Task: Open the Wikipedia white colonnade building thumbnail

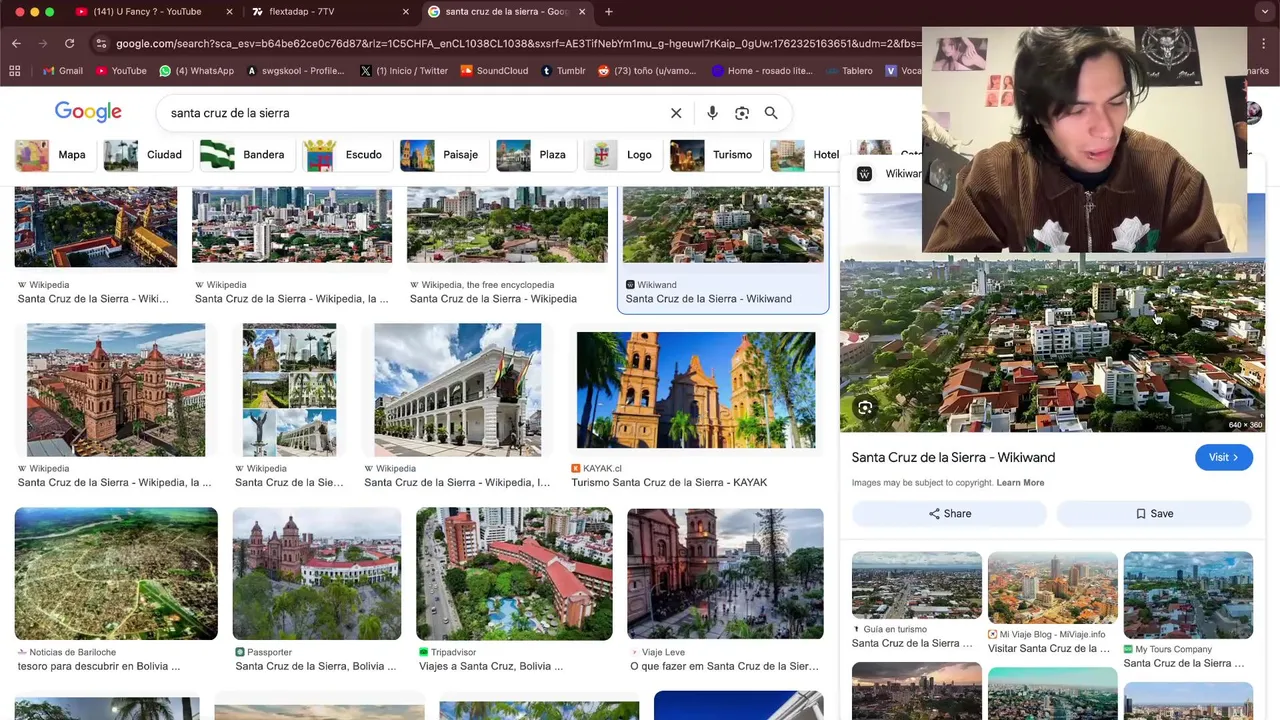Action: [458, 389]
